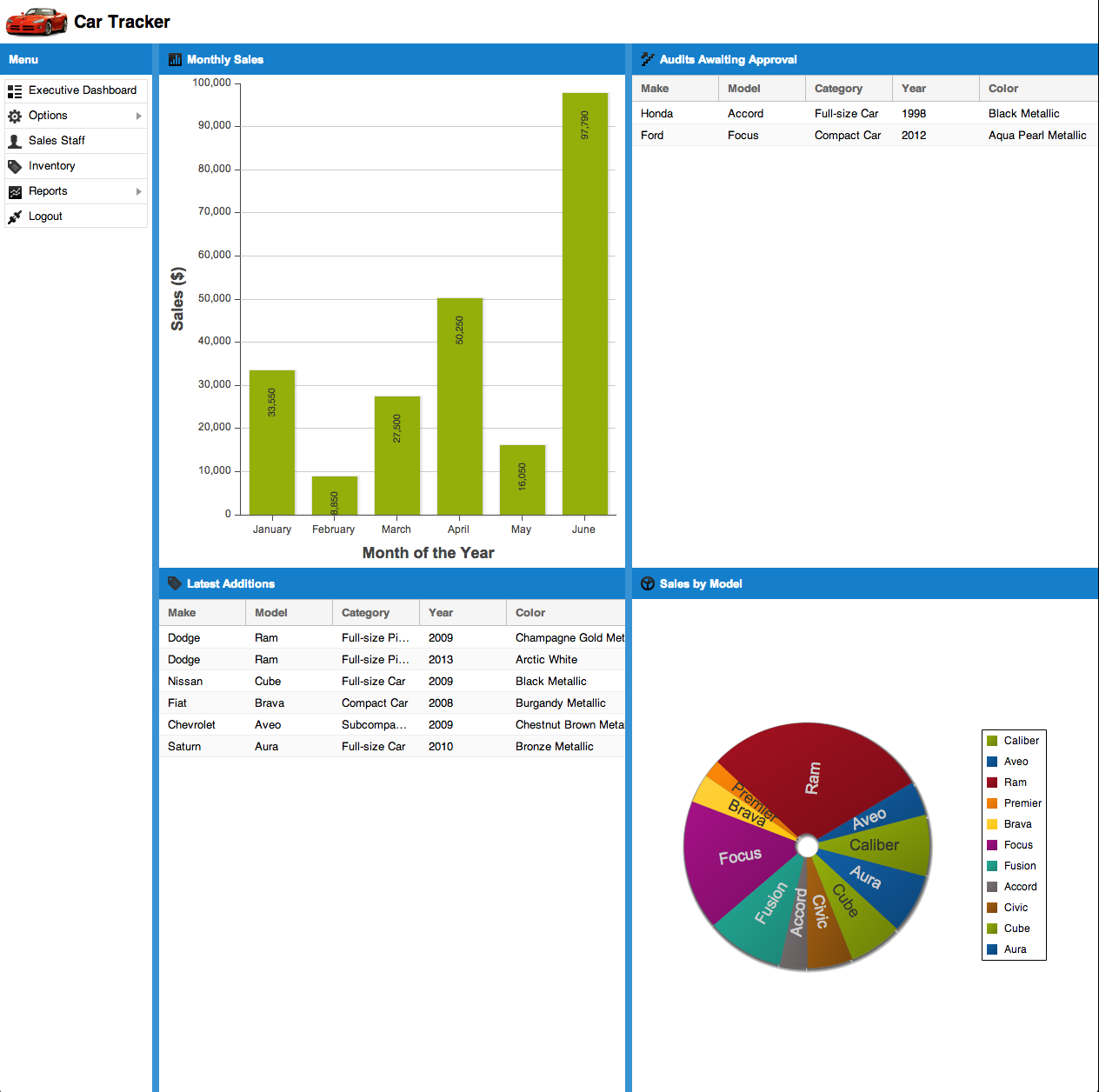
Task: Toggle the Caliber legend entry
Action: (1021, 741)
